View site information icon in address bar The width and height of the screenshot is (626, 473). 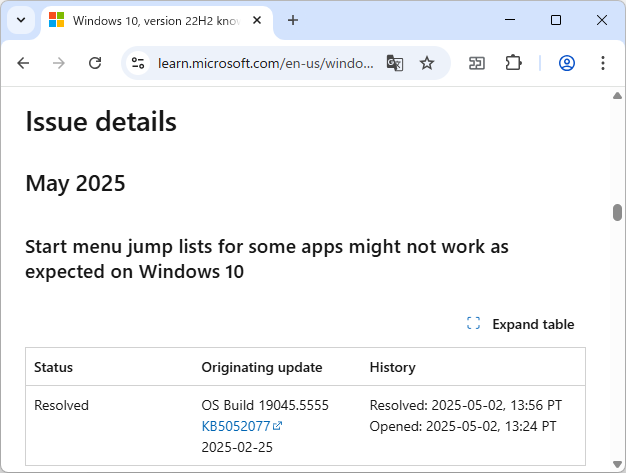point(138,63)
